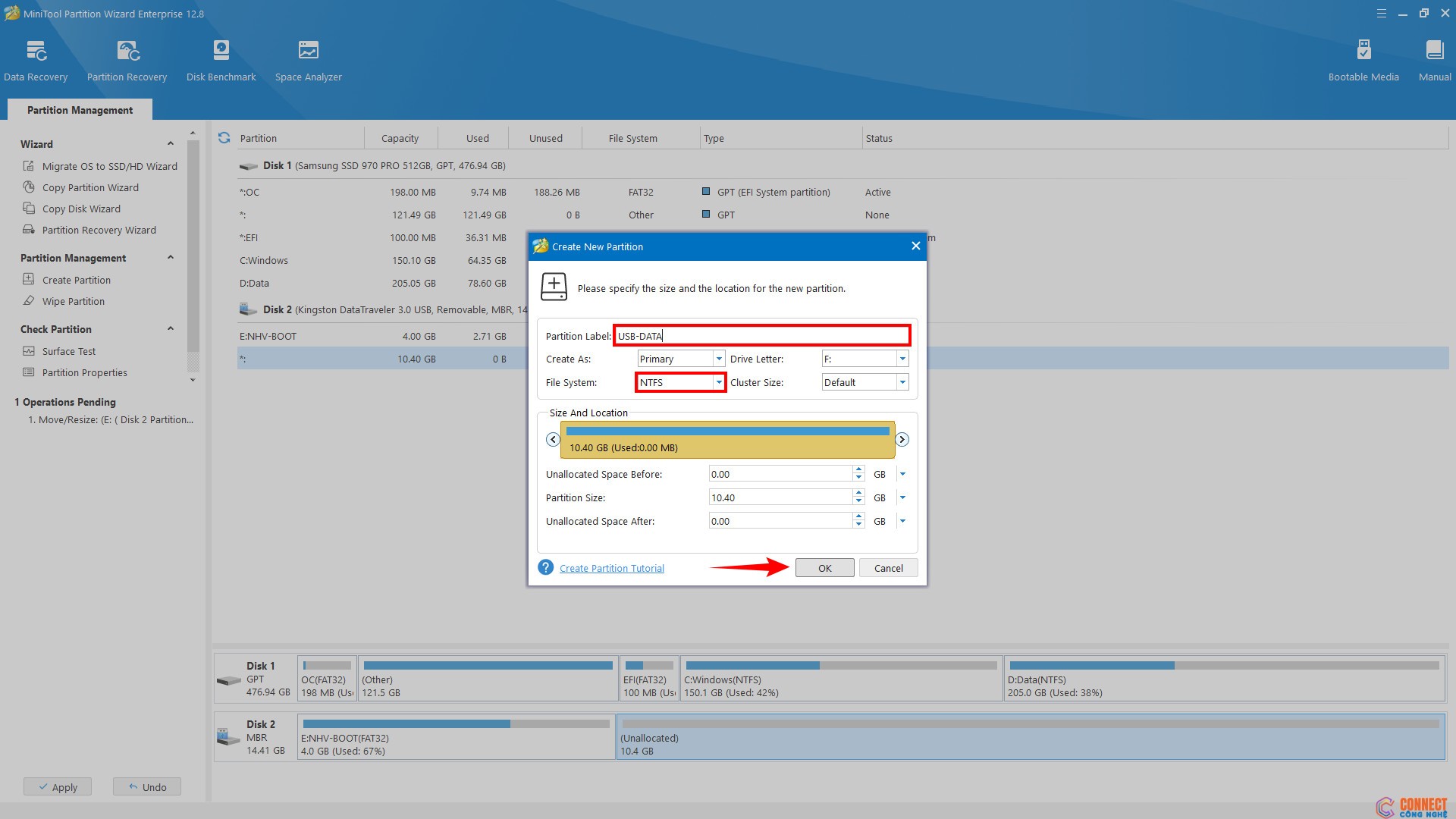1456x819 pixels.
Task: Launch the Partition Recovery tool
Action: 127,61
